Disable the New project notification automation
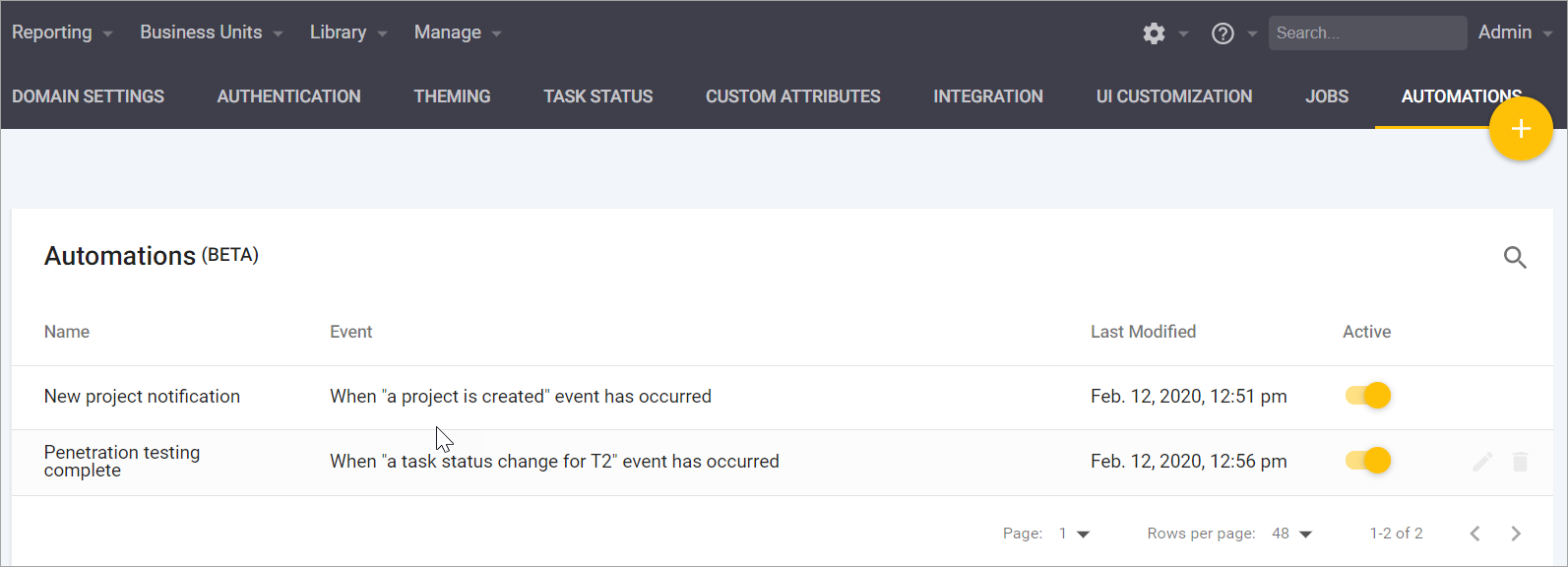Viewport: 1568px width, 567px height. coord(1367,395)
